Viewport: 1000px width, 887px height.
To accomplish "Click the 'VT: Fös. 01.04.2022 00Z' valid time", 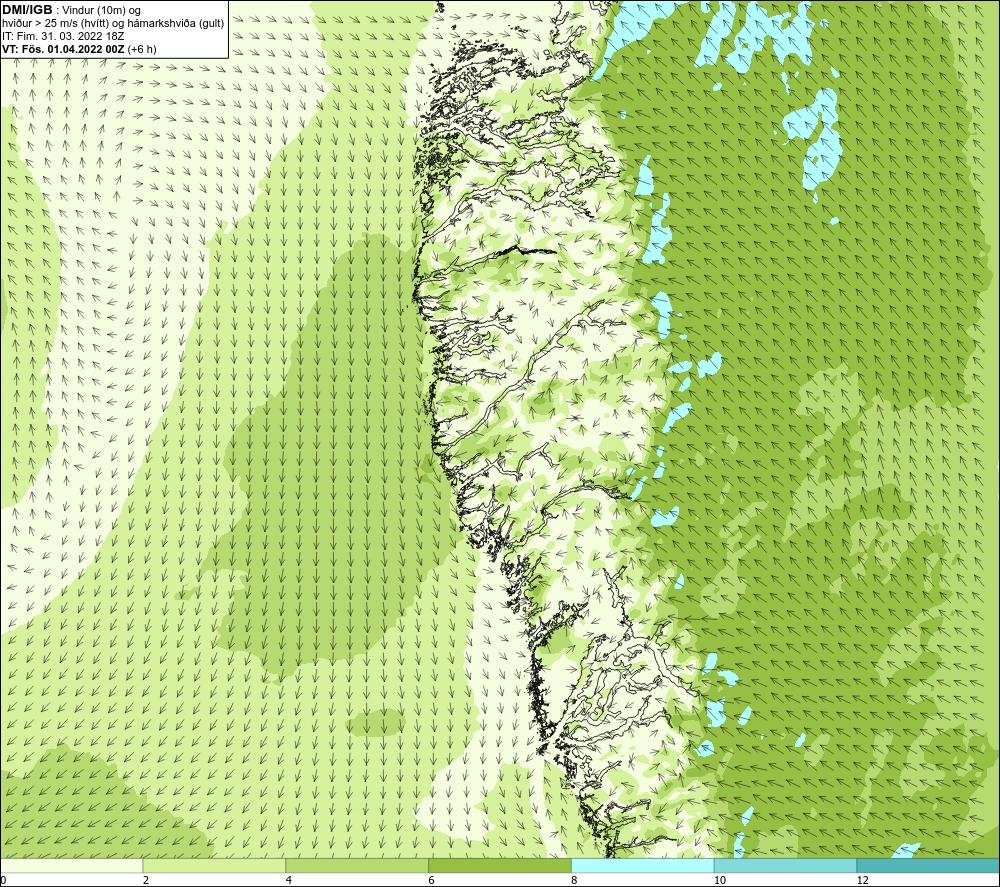I will point(63,49).
